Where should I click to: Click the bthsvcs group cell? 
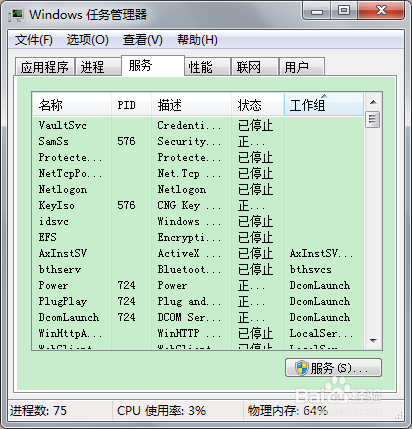[311, 269]
